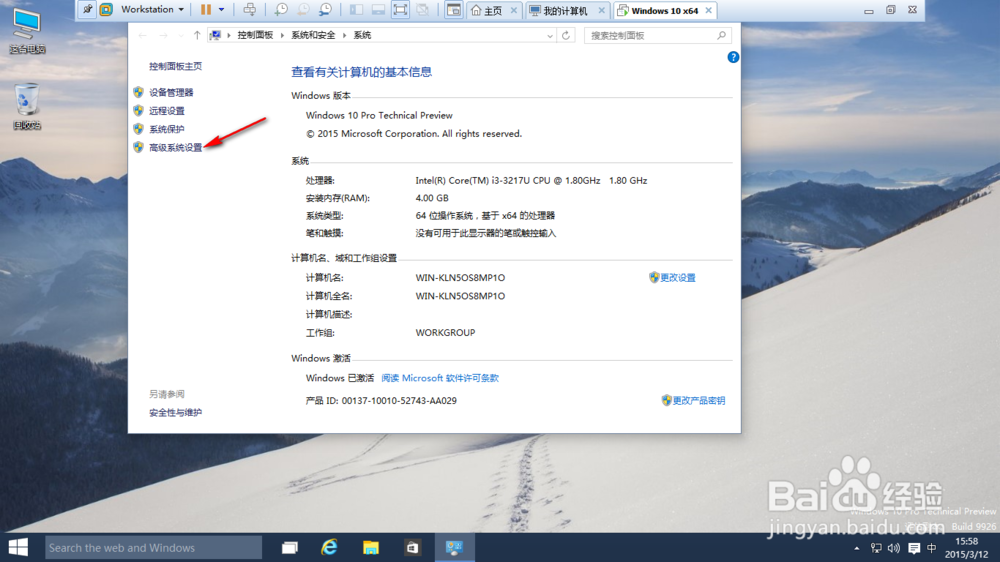Close the 我的计算机 tab

(x=601, y=11)
